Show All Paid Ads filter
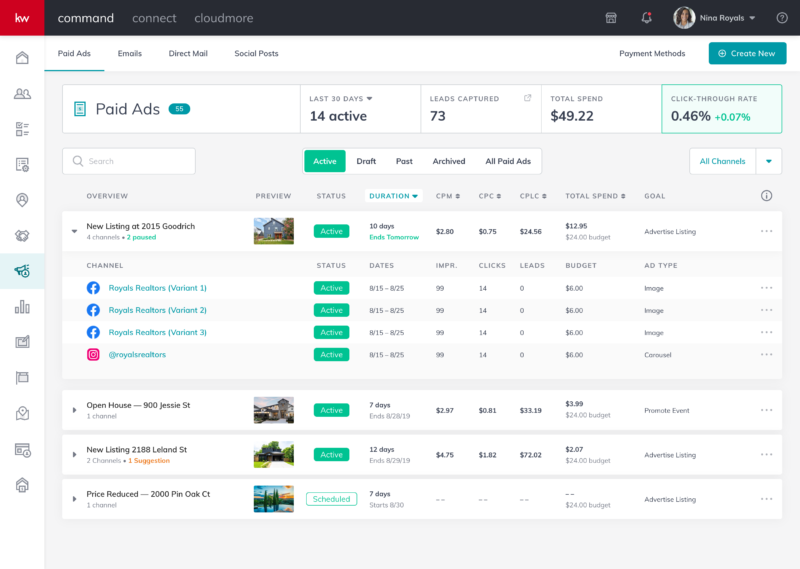The width and height of the screenshot is (800, 569). [x=508, y=161]
